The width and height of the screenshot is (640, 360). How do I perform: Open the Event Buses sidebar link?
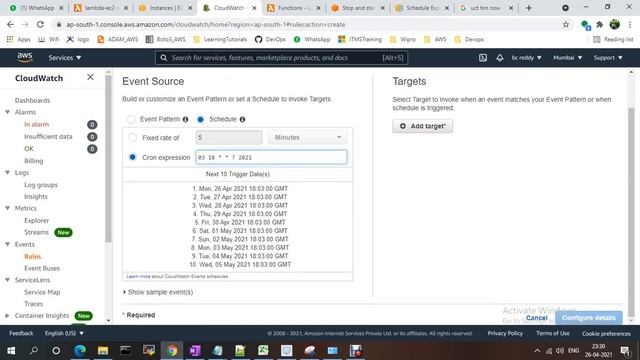click(42, 268)
